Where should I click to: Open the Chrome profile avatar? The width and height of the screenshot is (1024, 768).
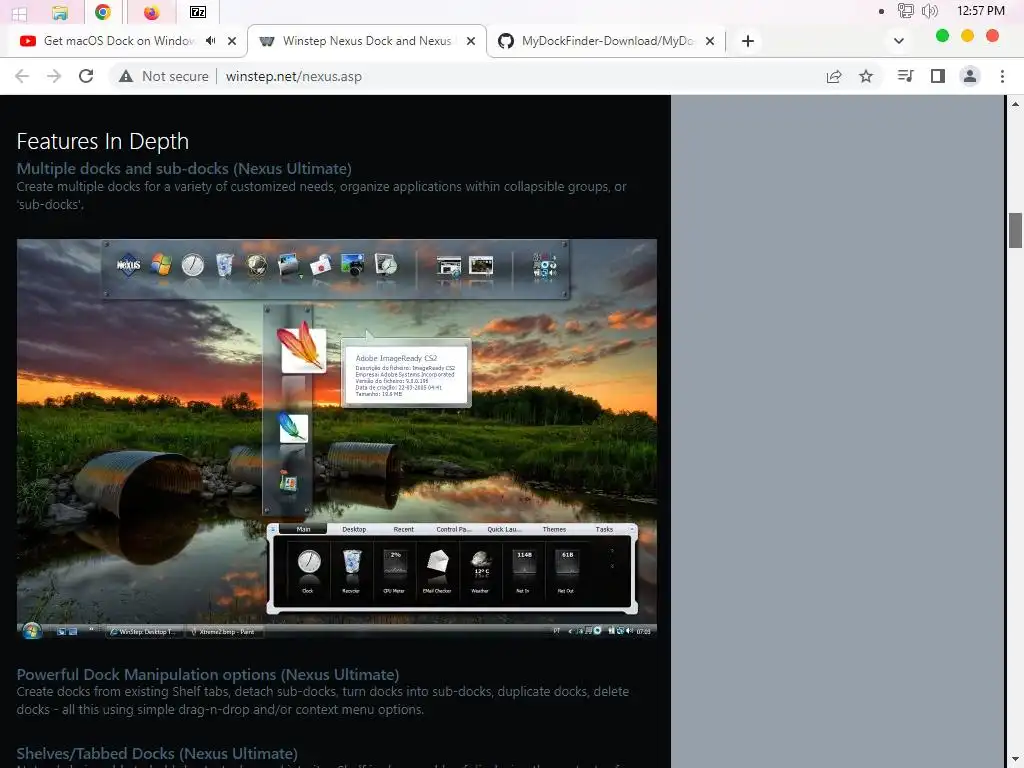click(x=970, y=76)
